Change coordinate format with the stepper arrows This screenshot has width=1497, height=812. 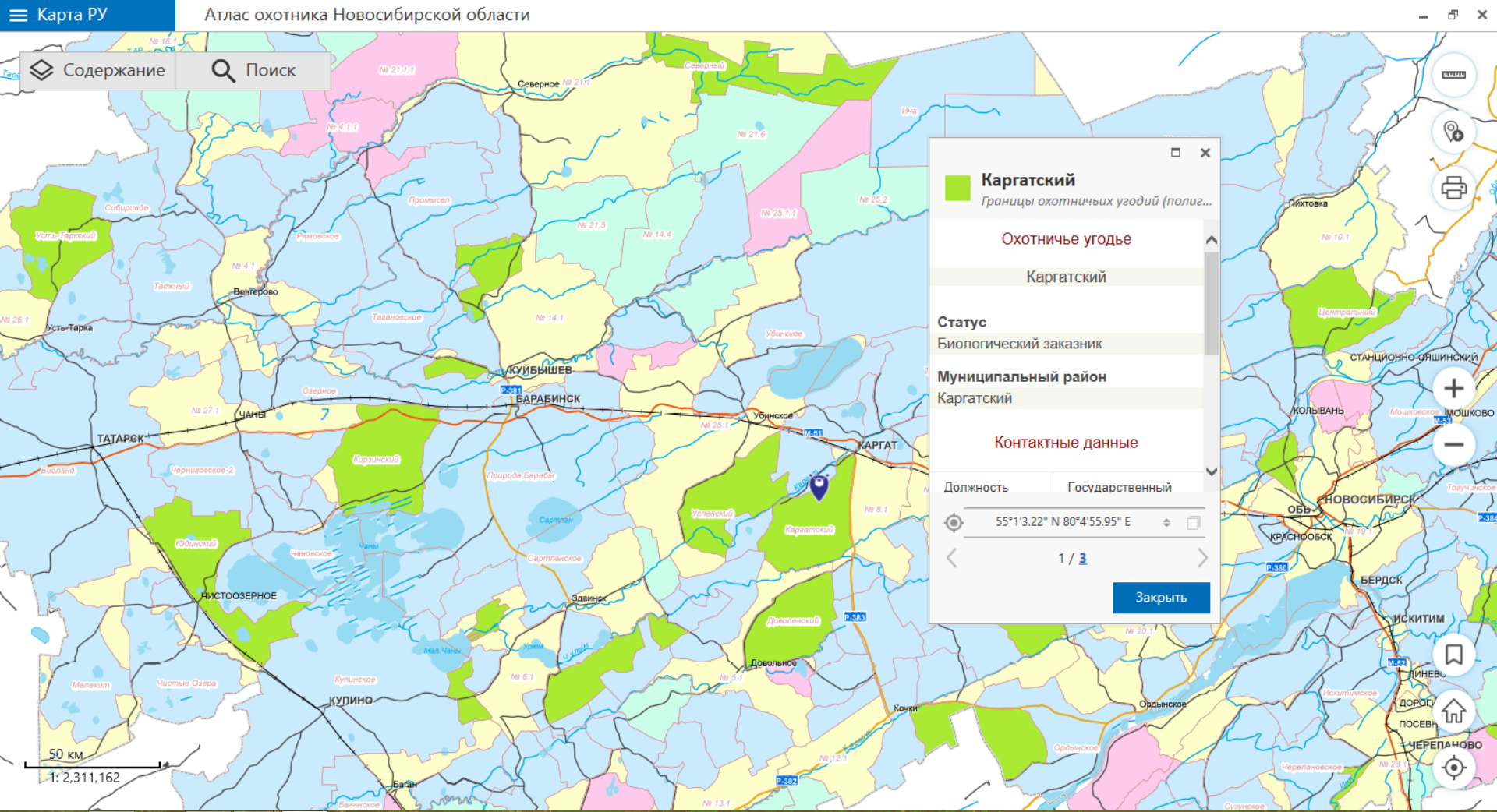(1166, 522)
